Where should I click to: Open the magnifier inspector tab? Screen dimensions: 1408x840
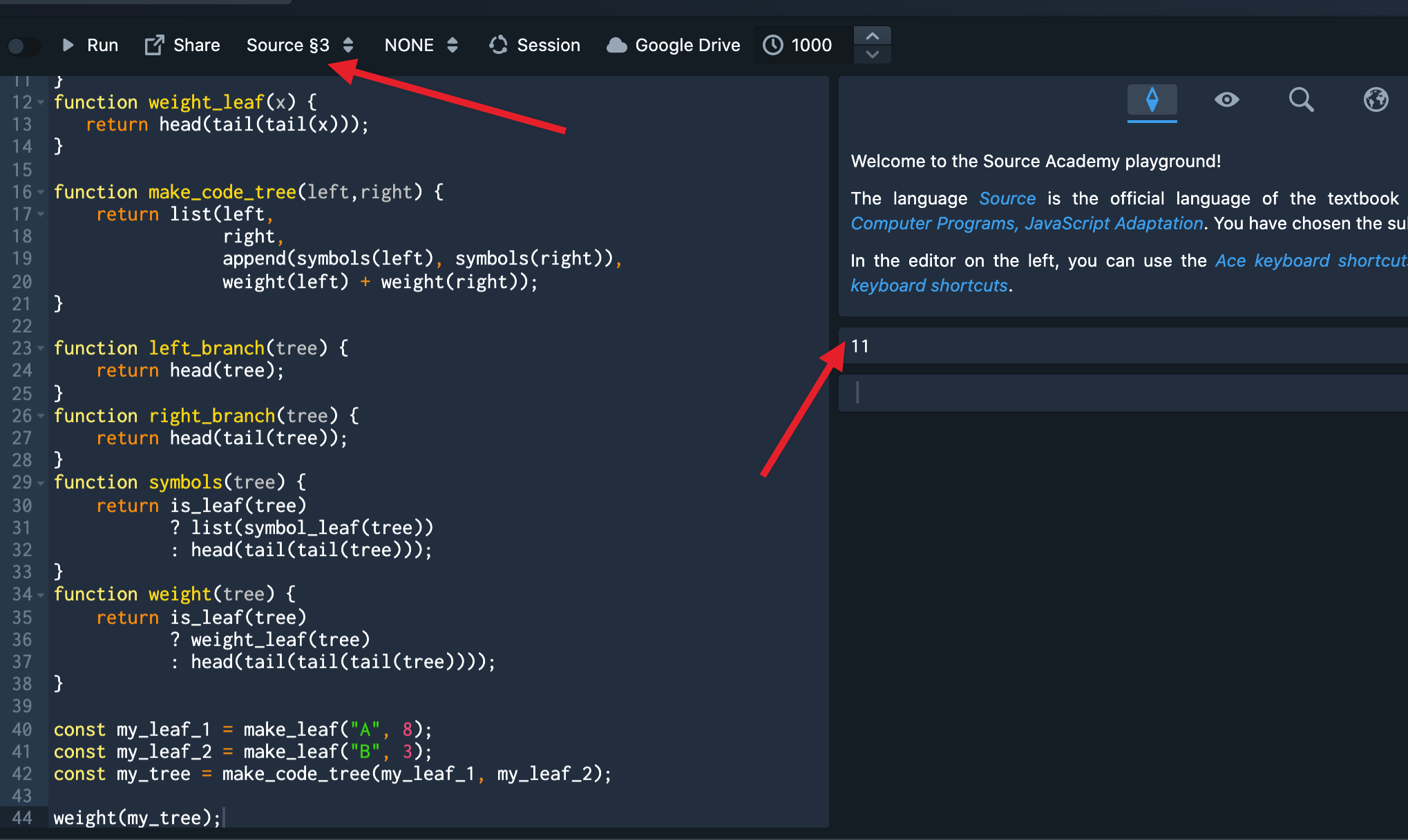[x=1301, y=100]
